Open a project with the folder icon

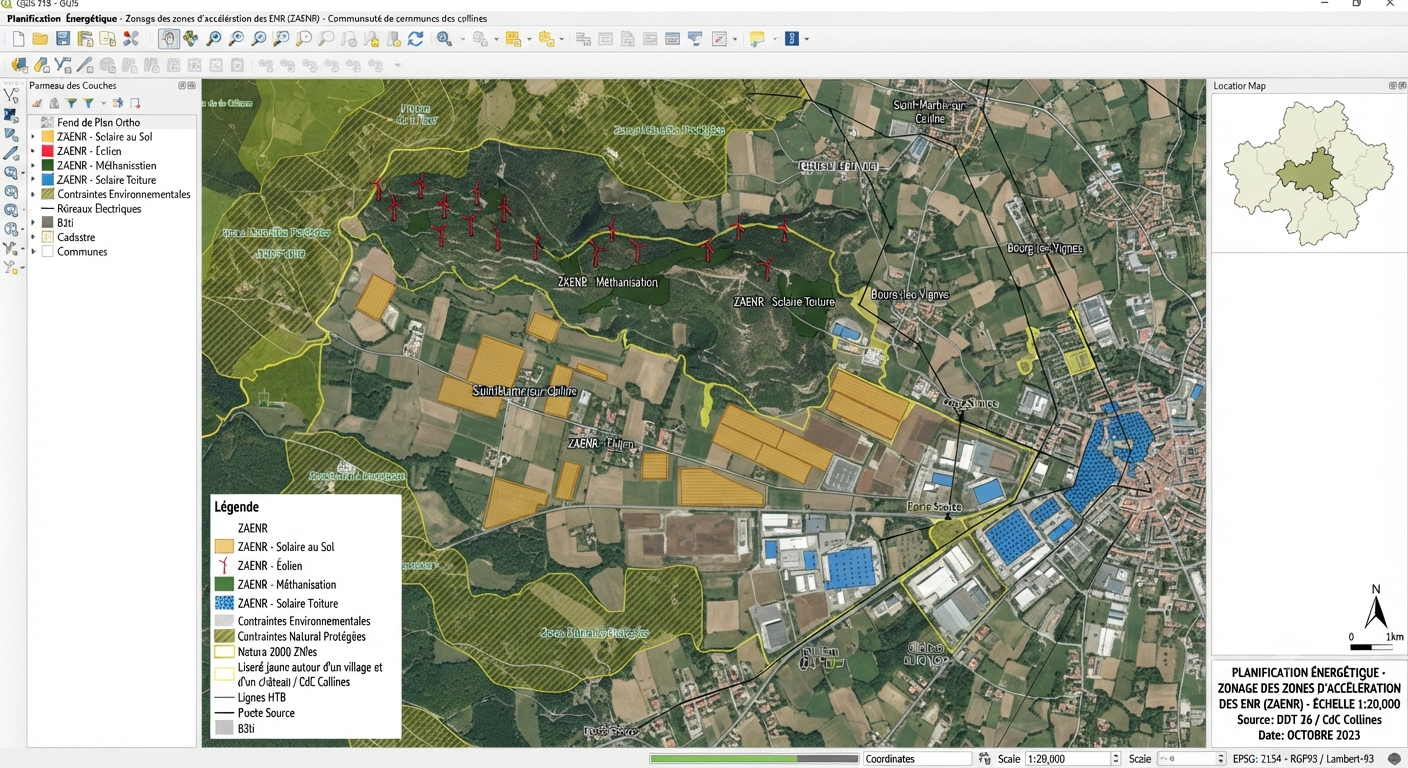pyautogui.click(x=40, y=39)
